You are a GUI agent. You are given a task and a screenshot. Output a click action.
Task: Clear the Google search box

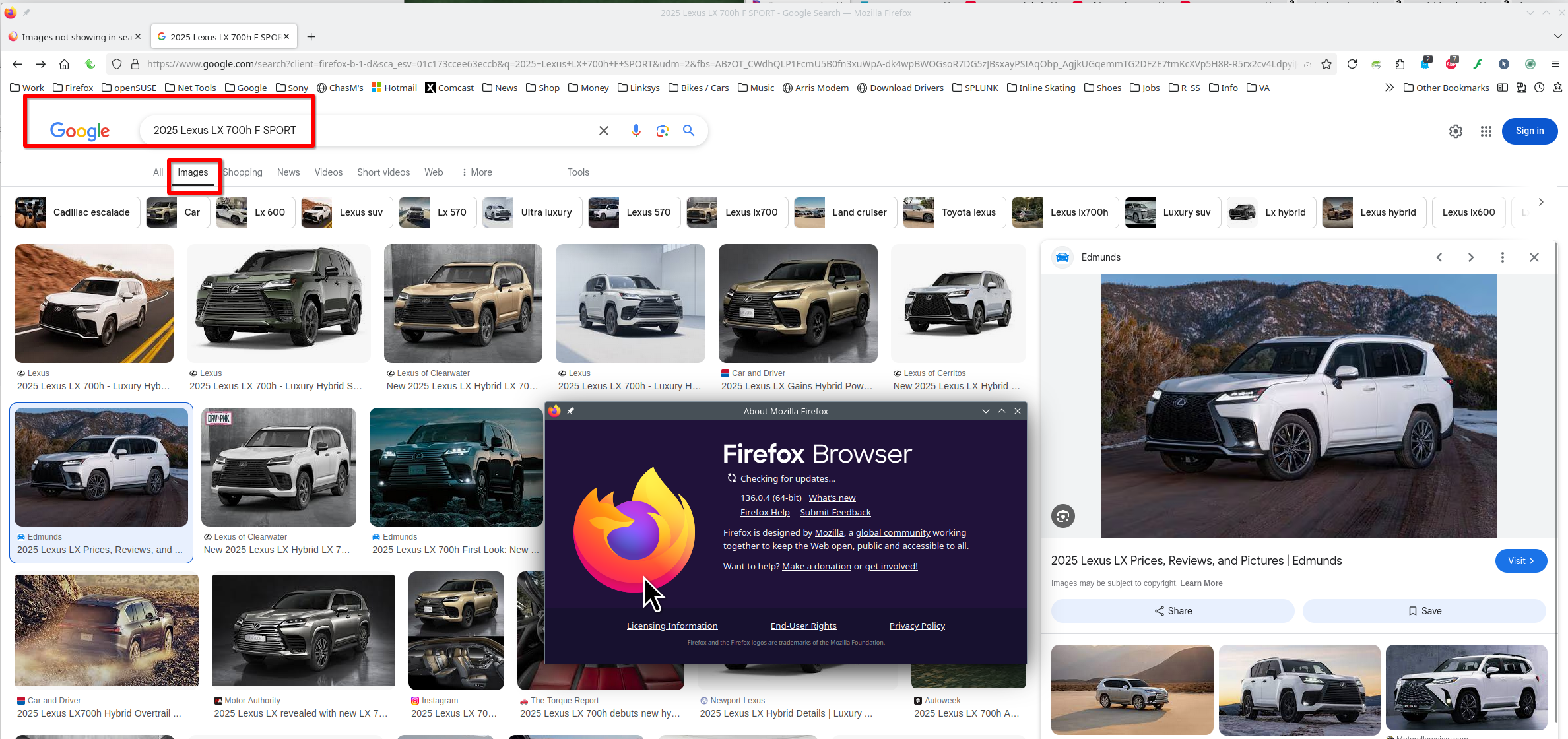(603, 131)
